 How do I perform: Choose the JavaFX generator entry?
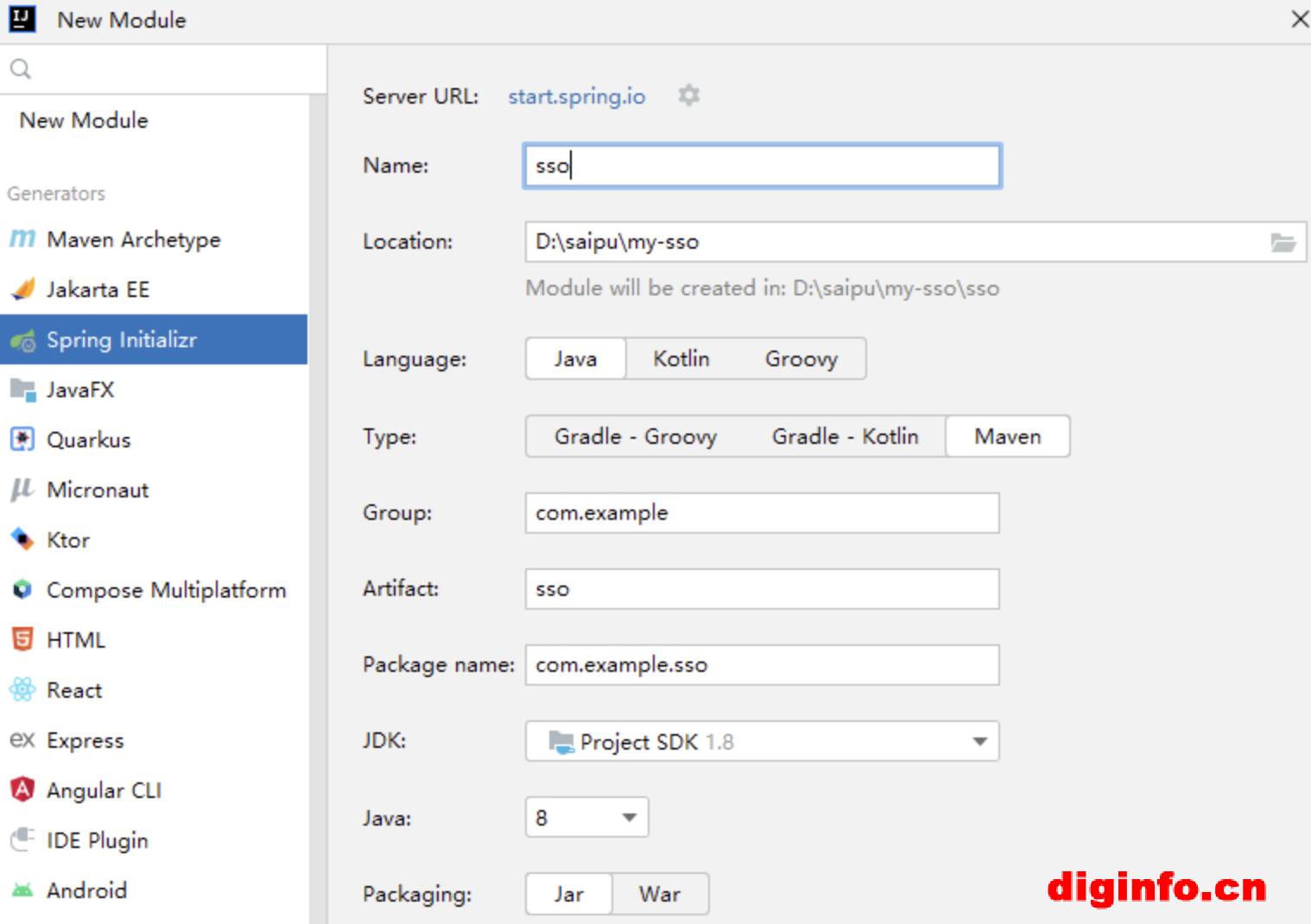80,389
